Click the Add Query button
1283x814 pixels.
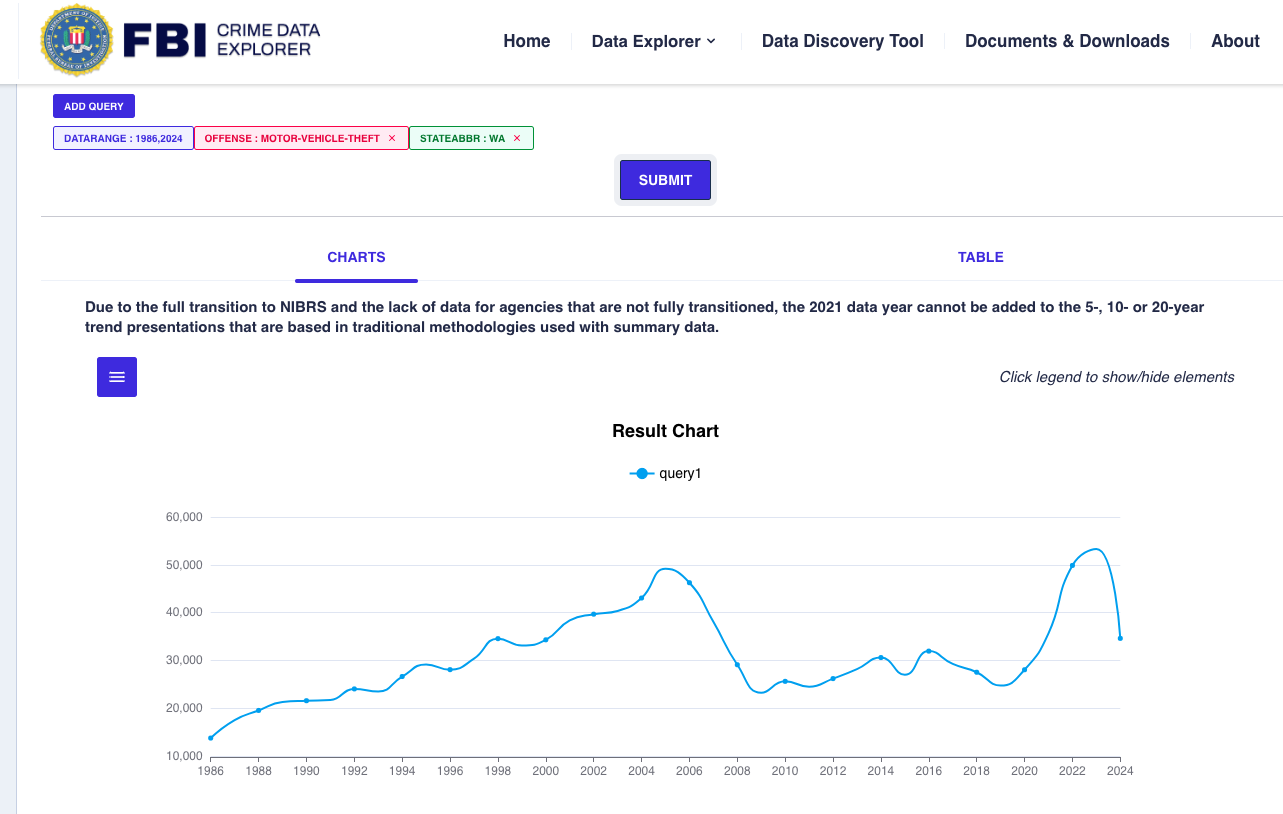94,106
